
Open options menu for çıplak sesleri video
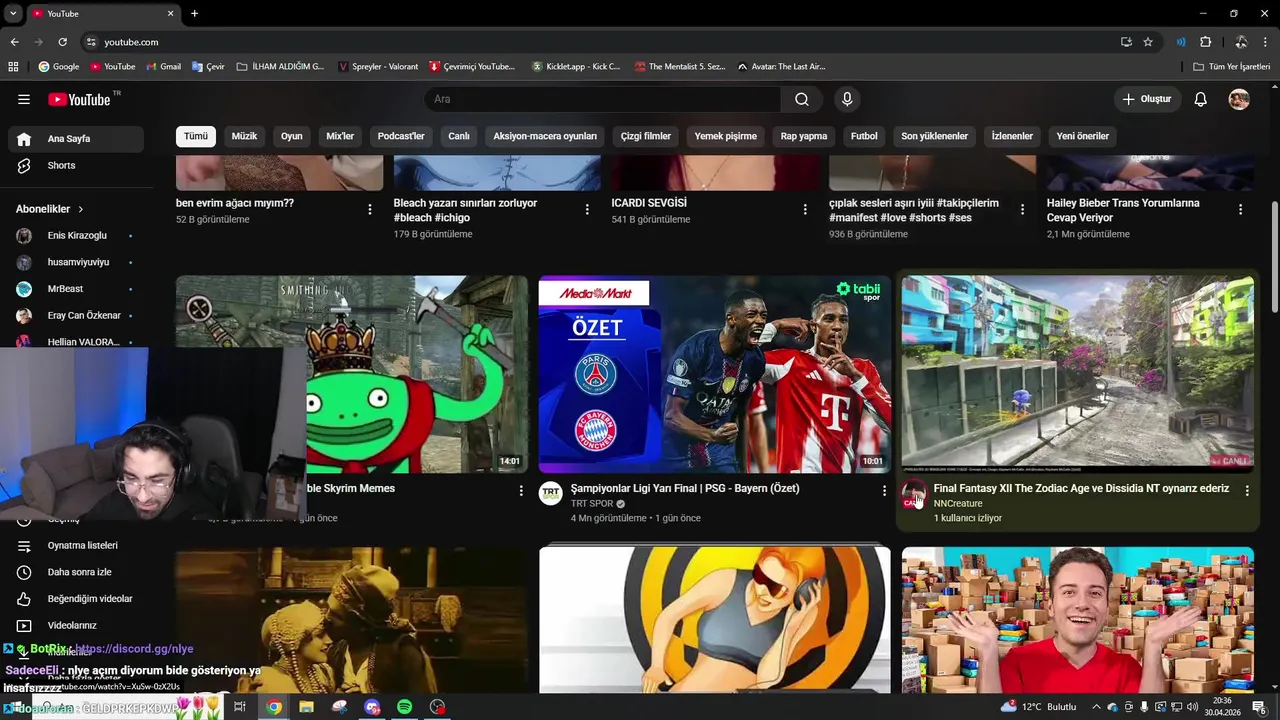[x=1022, y=209]
